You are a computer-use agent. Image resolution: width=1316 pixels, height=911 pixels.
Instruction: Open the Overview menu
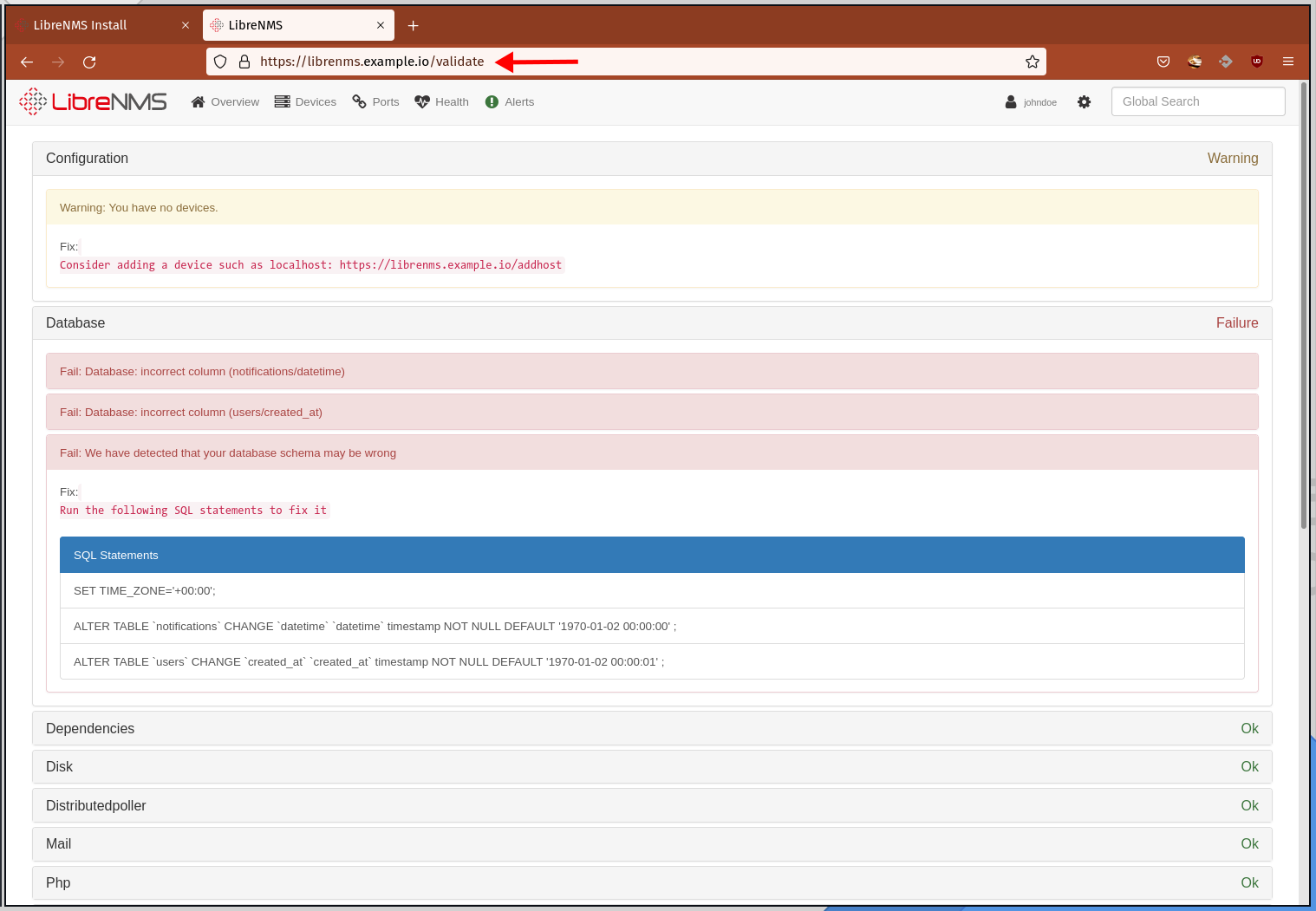[225, 102]
